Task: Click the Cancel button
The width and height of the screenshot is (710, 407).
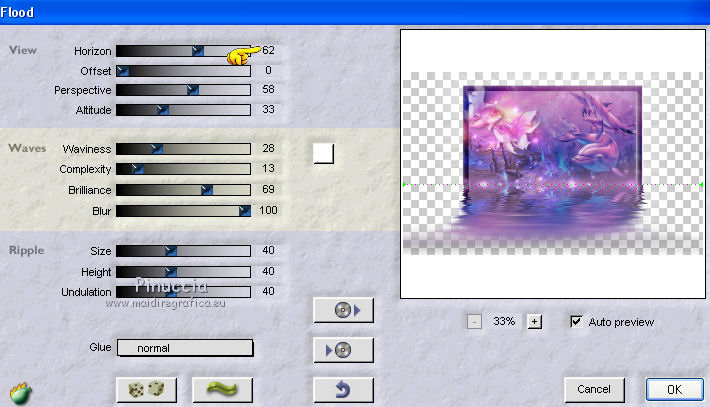Action: (x=594, y=389)
